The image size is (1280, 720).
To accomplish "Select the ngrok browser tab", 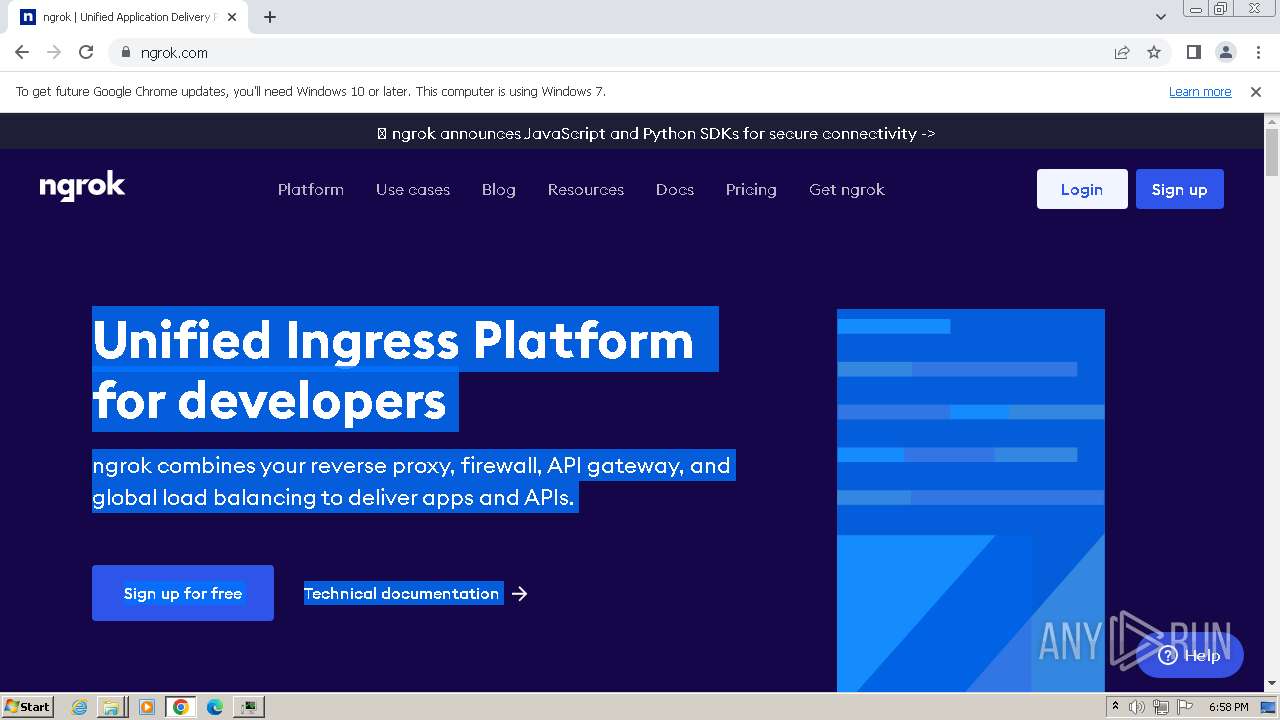I will [x=130, y=17].
